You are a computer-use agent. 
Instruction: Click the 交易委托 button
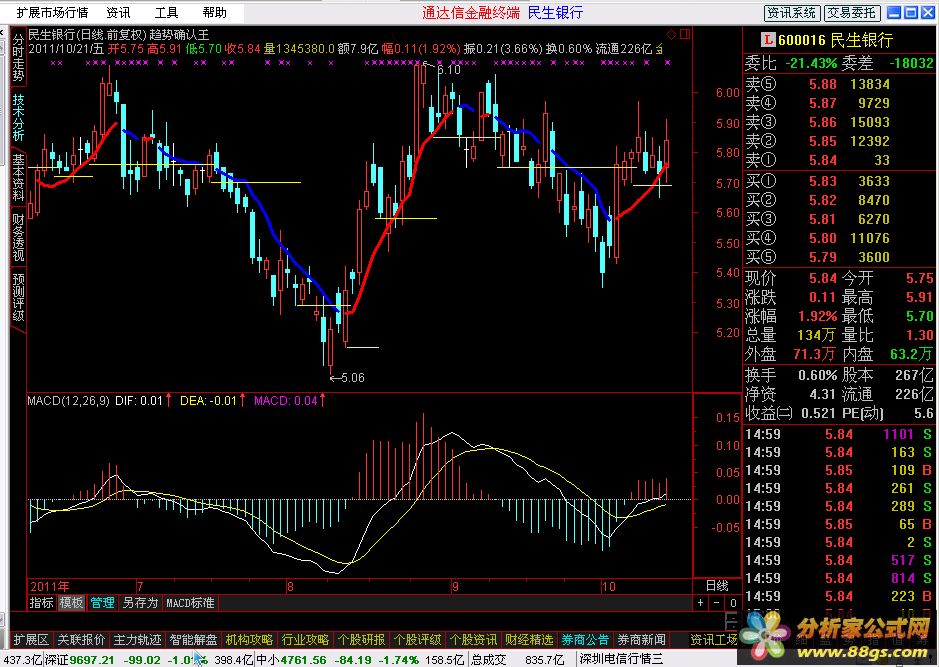pos(853,13)
